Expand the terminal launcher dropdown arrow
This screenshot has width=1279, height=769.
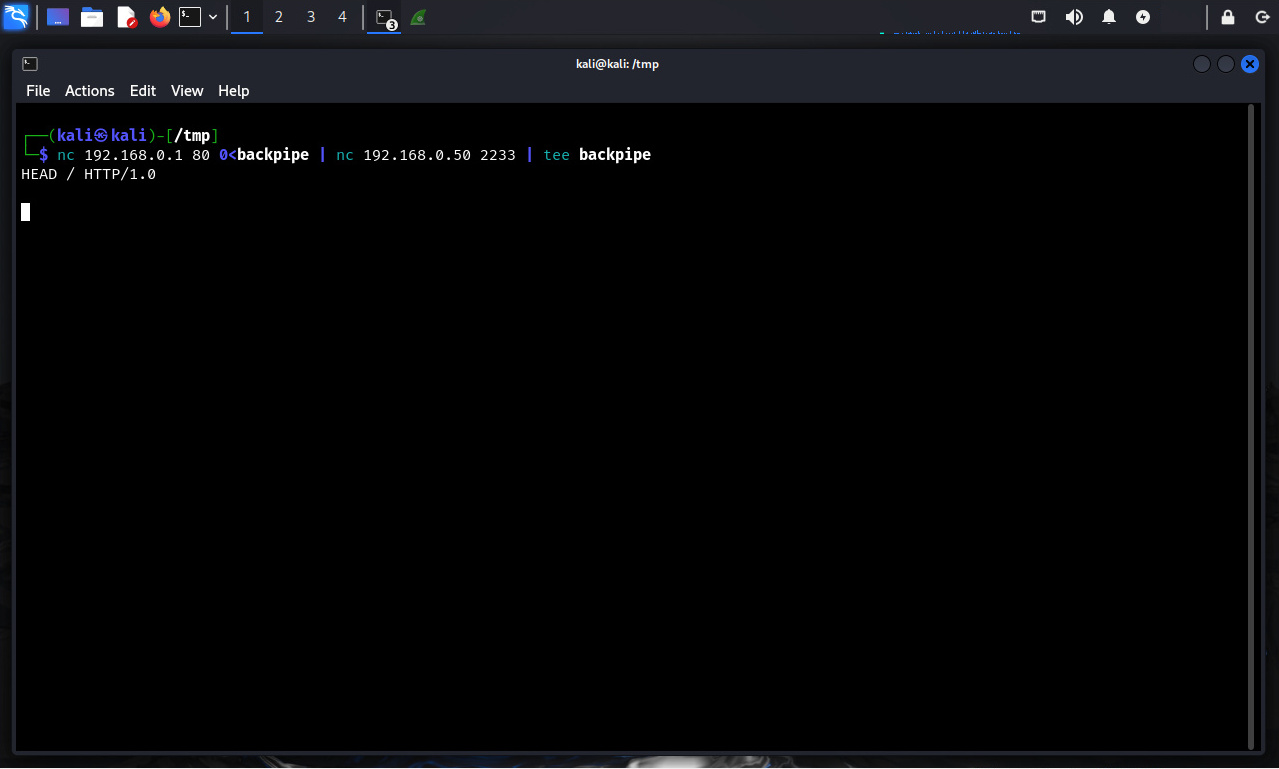tap(213, 17)
